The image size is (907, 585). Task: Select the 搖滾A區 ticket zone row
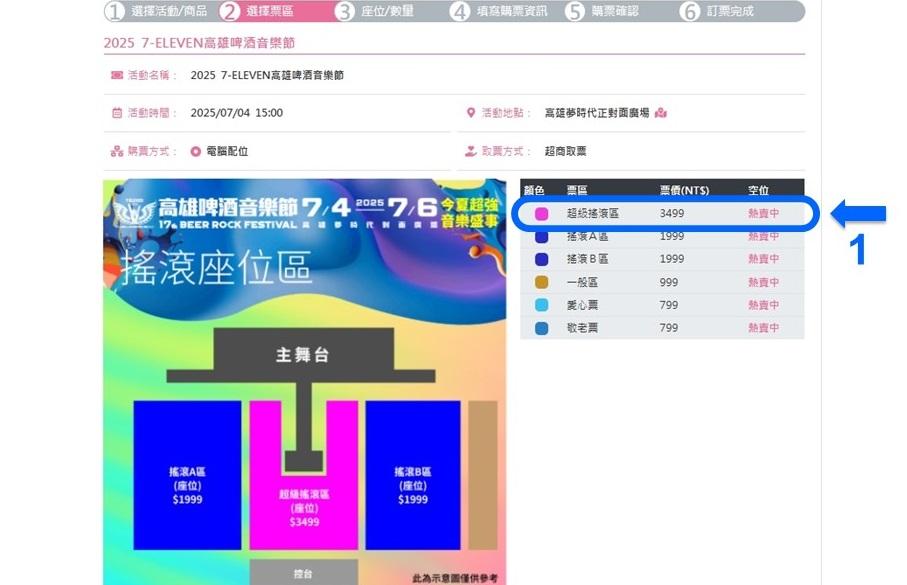[662, 236]
